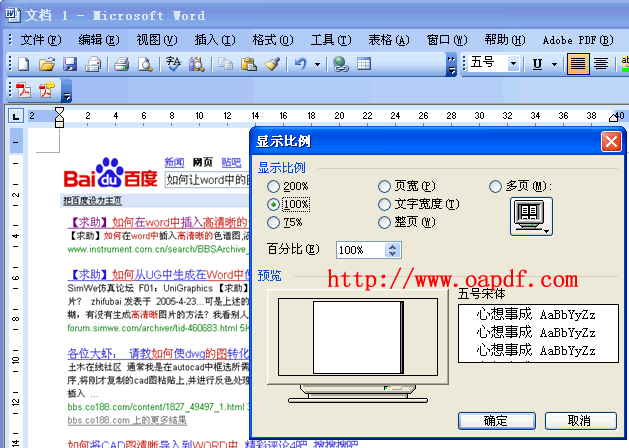Screen dimensions: 629x448
Task: Click the Baidu search box in the document
Action: (207, 179)
